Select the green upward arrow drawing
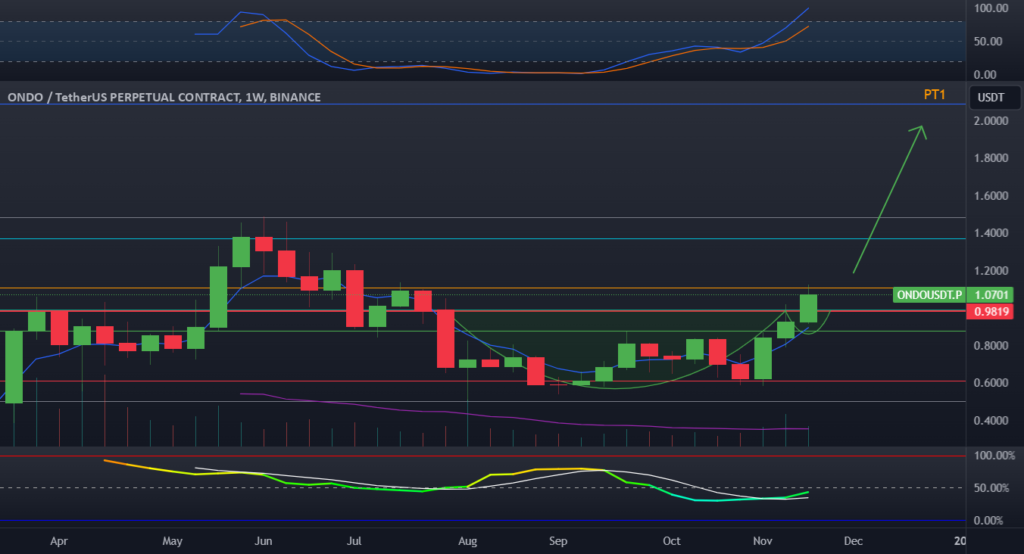The height and width of the screenshot is (554, 1024). (x=888, y=198)
